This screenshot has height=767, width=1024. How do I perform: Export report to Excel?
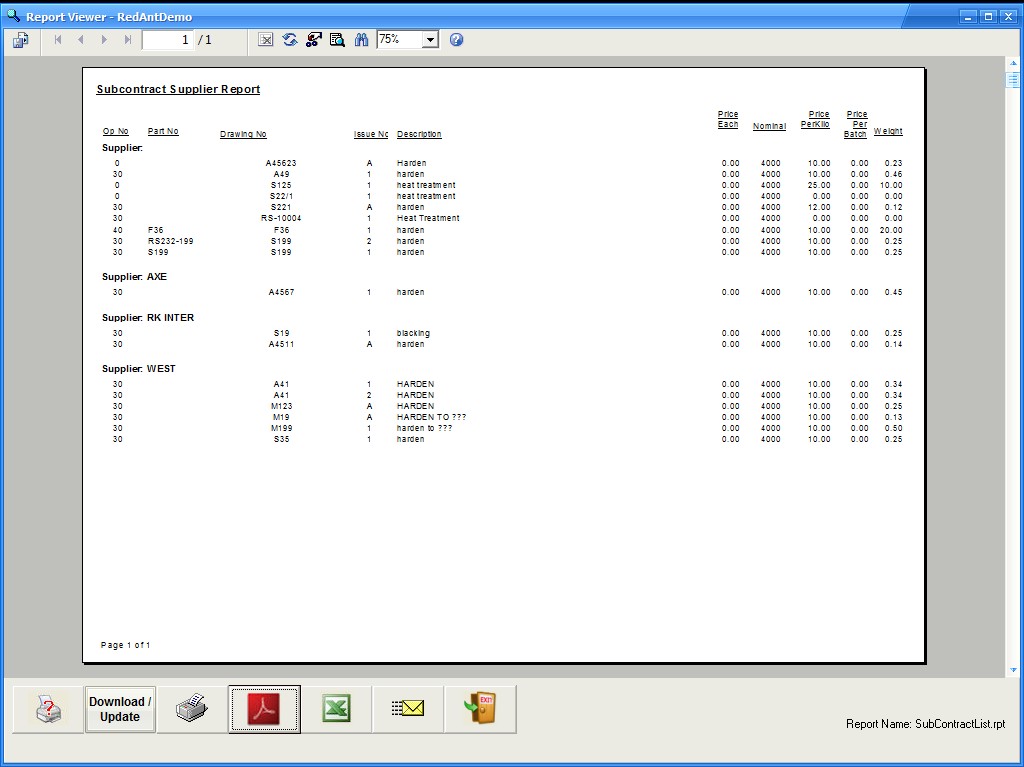point(337,709)
